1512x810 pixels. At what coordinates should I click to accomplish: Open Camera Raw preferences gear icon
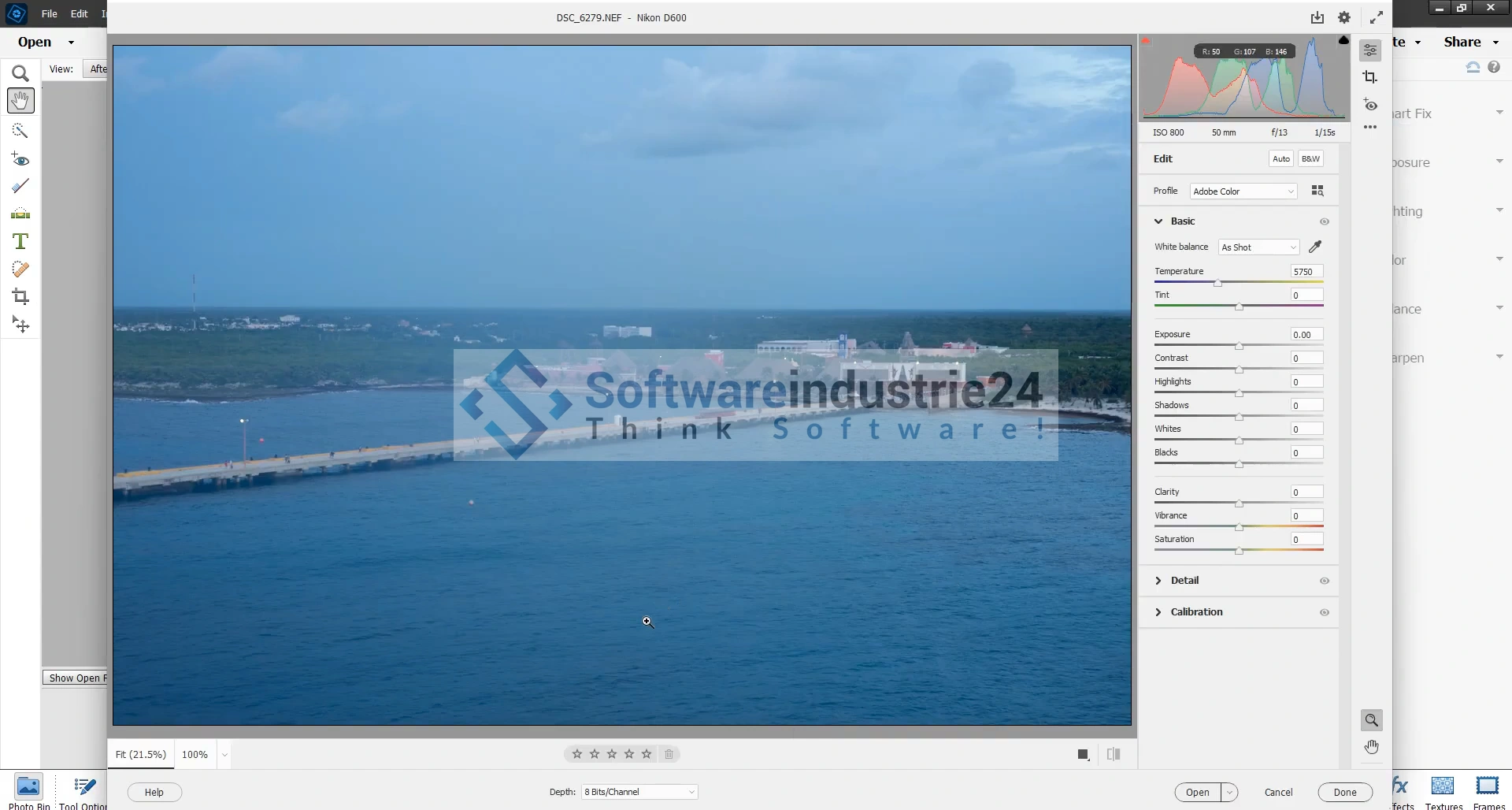click(1344, 17)
